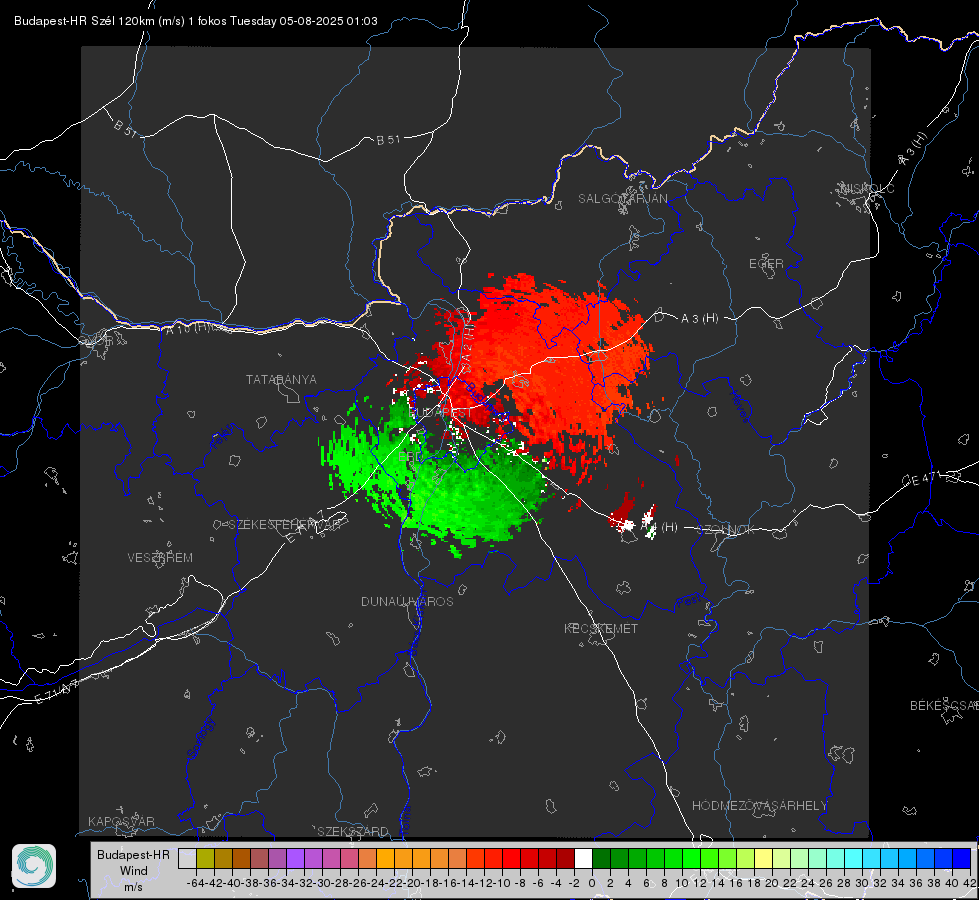Click the swirl logo icon beside the legend

[x=34, y=866]
